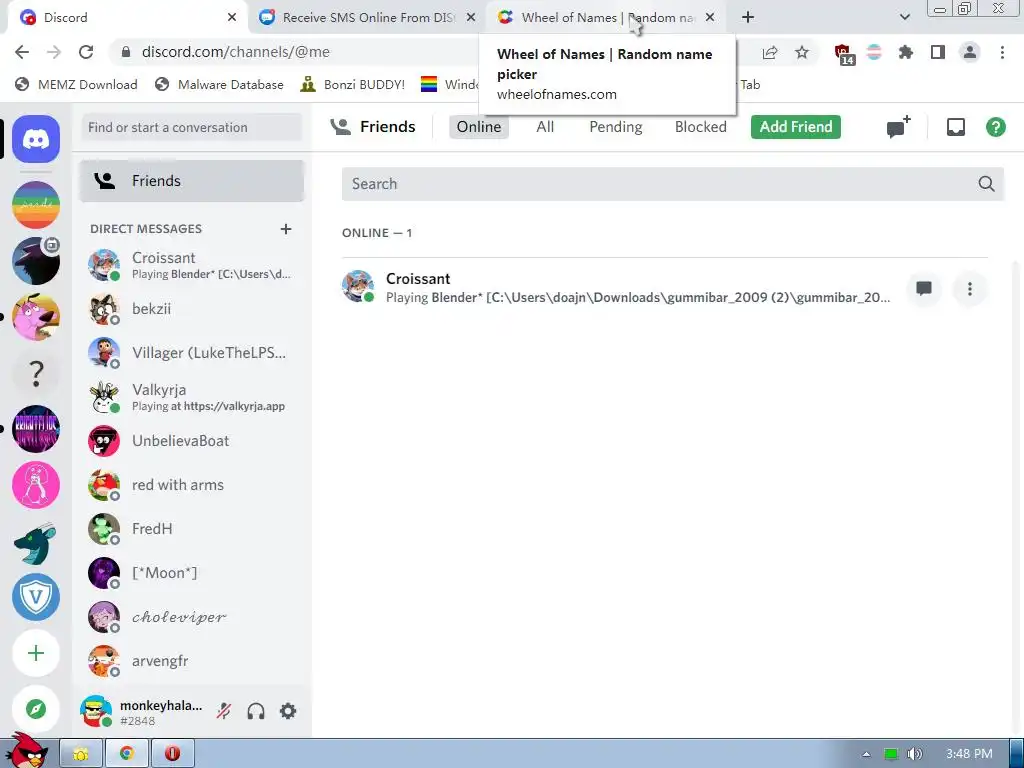The height and width of the screenshot is (768, 1024).
Task: Open Chrome three-dot menu
Action: point(1002,52)
